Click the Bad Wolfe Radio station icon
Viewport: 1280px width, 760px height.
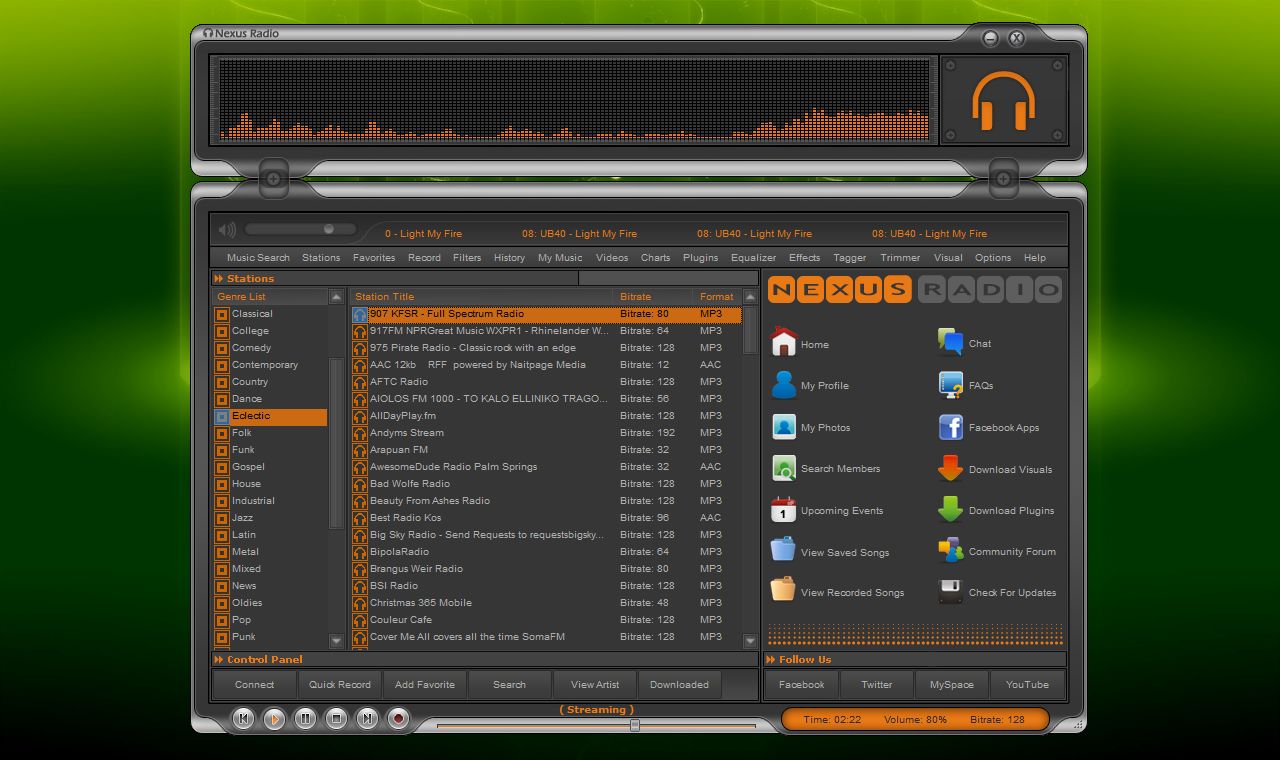[360, 484]
